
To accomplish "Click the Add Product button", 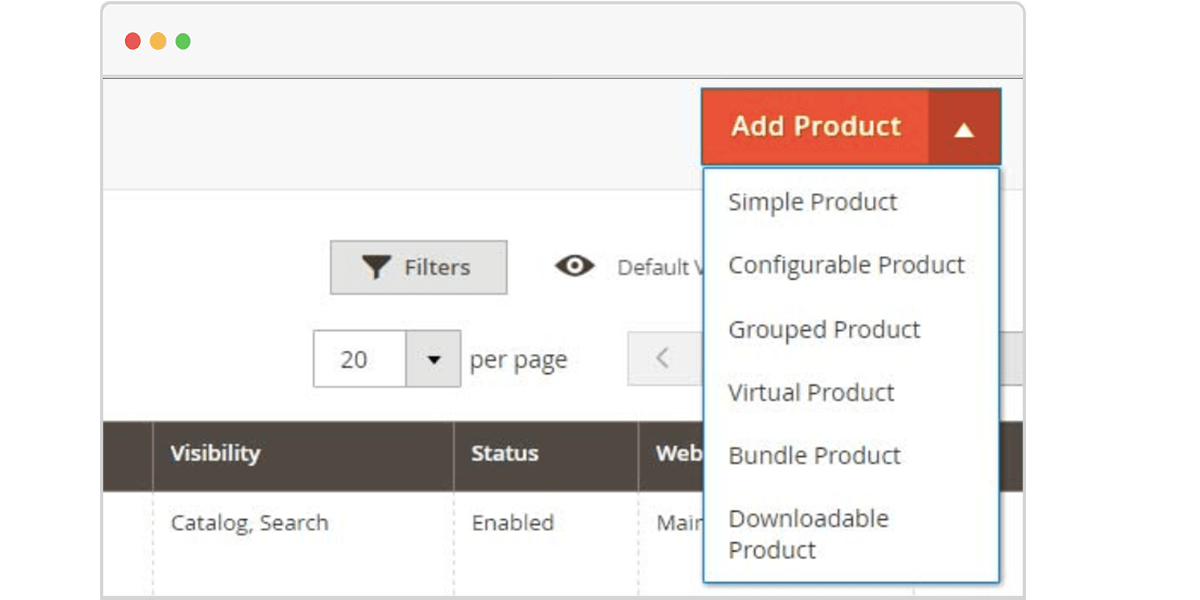I will click(815, 127).
